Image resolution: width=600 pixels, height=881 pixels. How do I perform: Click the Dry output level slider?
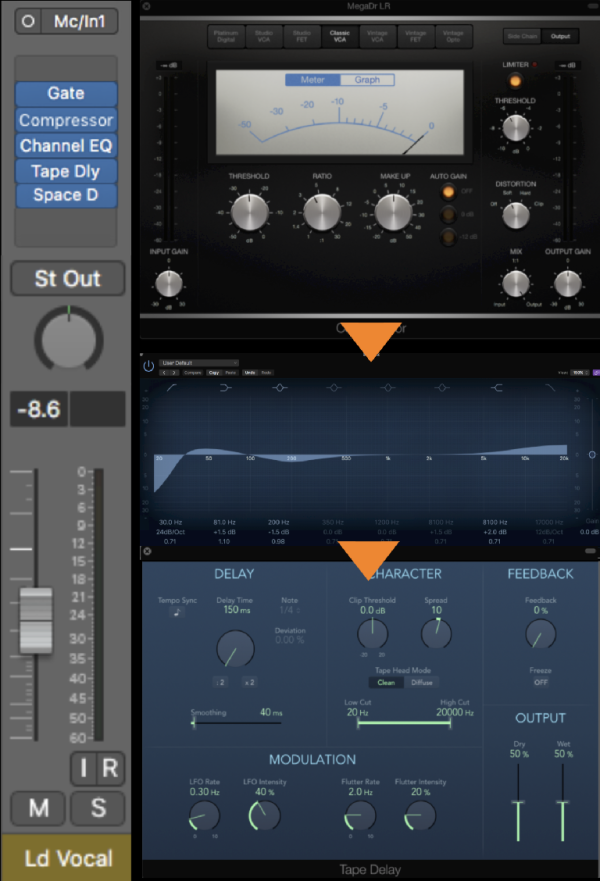(518, 802)
